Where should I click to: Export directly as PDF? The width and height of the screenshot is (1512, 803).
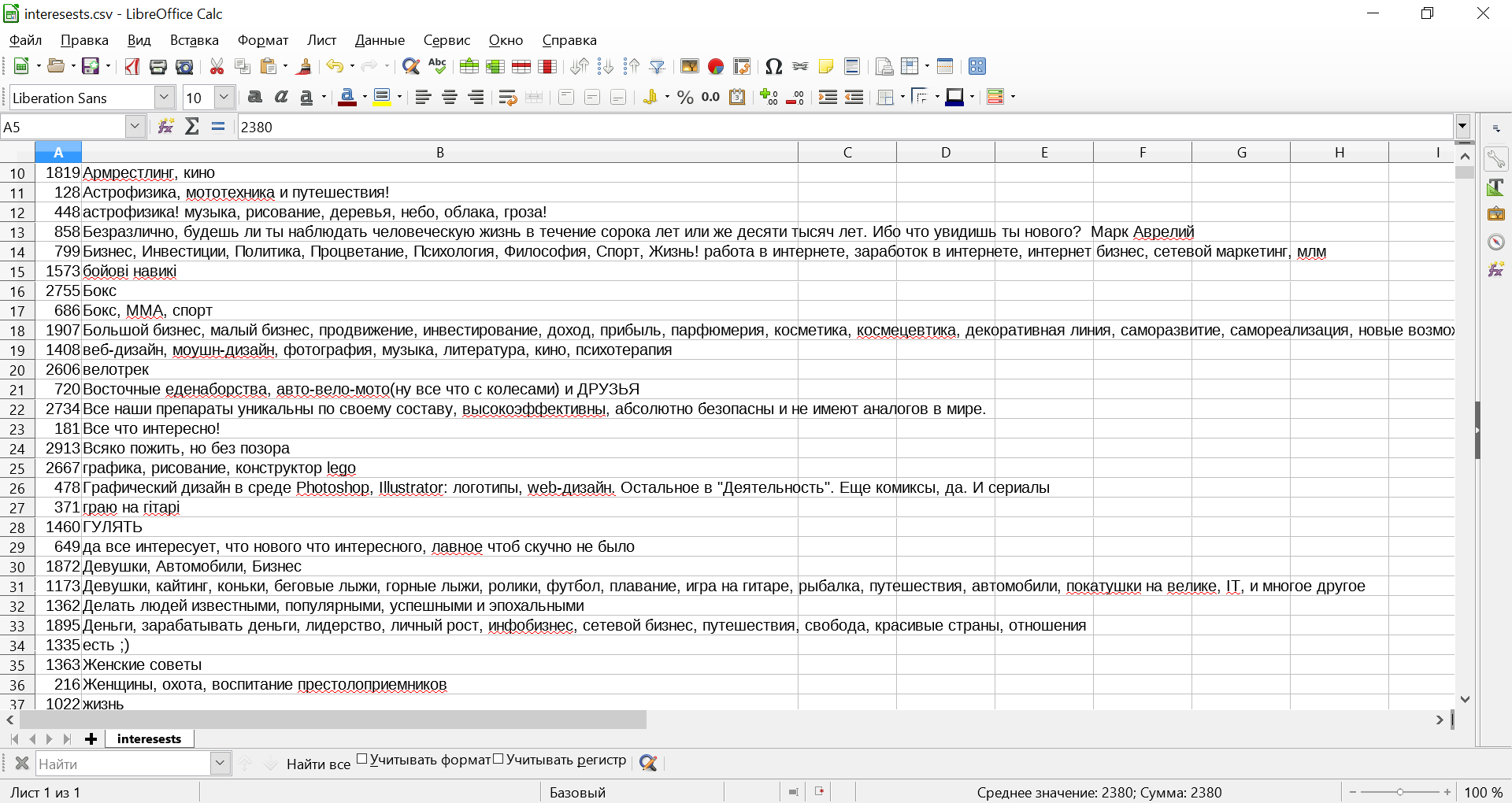point(132,66)
